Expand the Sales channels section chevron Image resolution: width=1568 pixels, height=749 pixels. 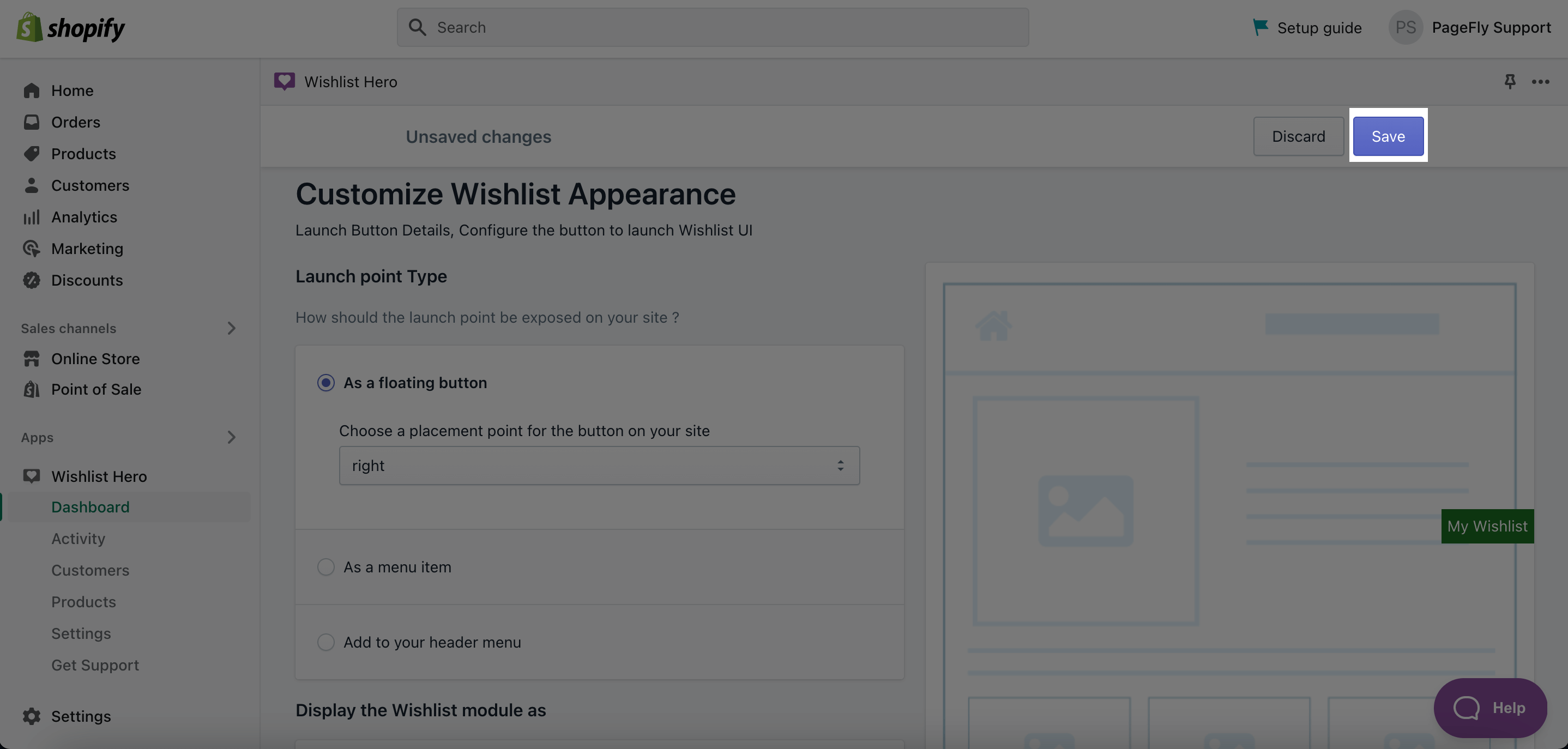(x=231, y=329)
